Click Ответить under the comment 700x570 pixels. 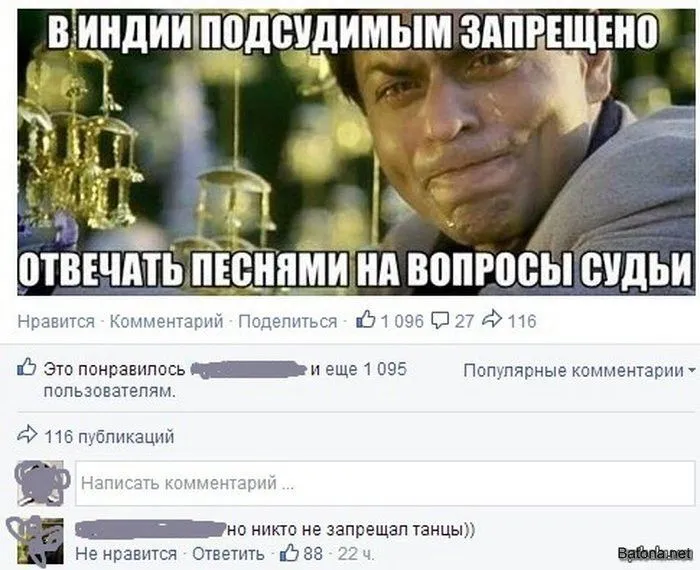[x=228, y=554]
